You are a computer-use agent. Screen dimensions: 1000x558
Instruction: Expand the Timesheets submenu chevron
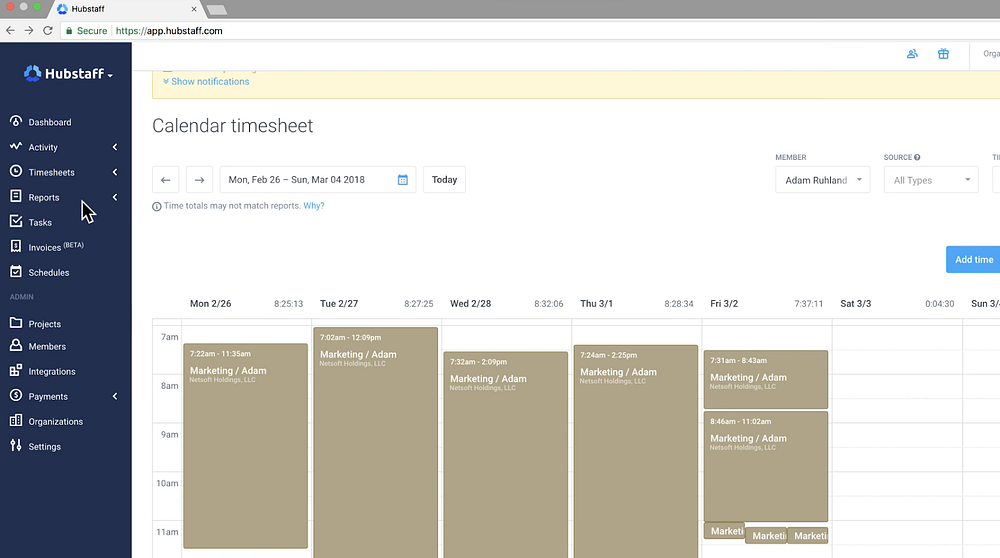(115, 172)
